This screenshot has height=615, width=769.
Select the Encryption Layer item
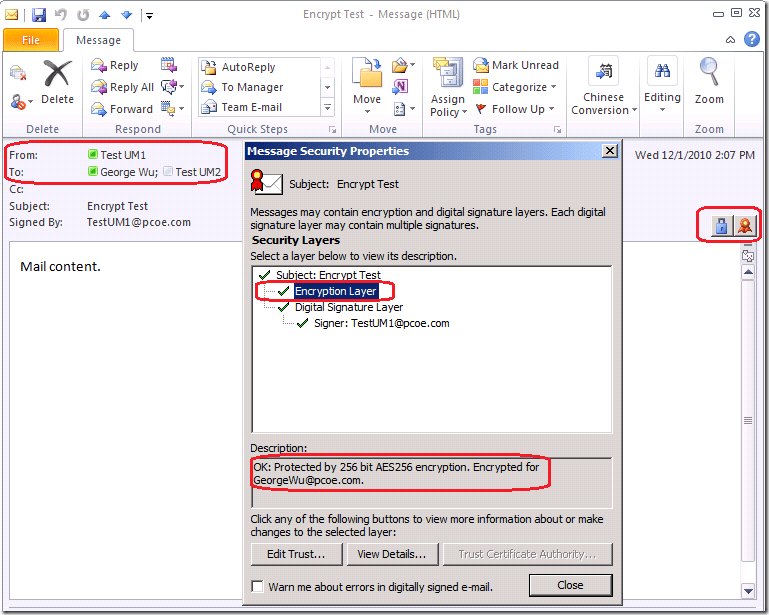click(336, 291)
